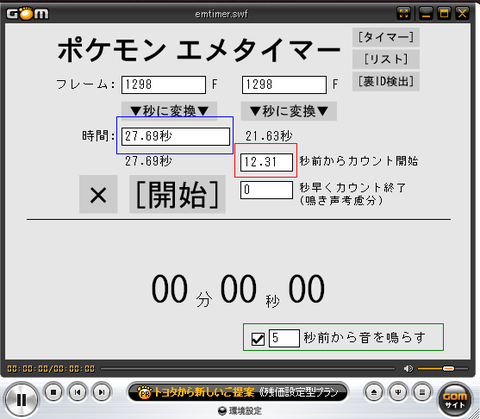
Task: Skip to next track button
Action: click(102, 392)
